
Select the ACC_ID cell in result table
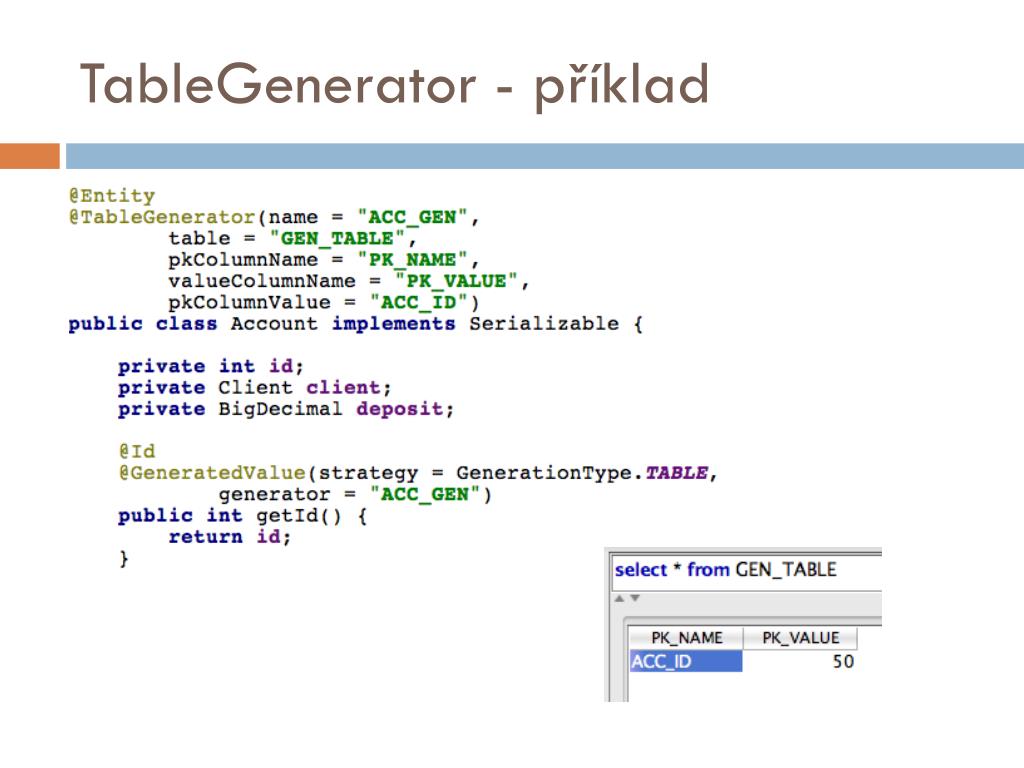tap(686, 662)
